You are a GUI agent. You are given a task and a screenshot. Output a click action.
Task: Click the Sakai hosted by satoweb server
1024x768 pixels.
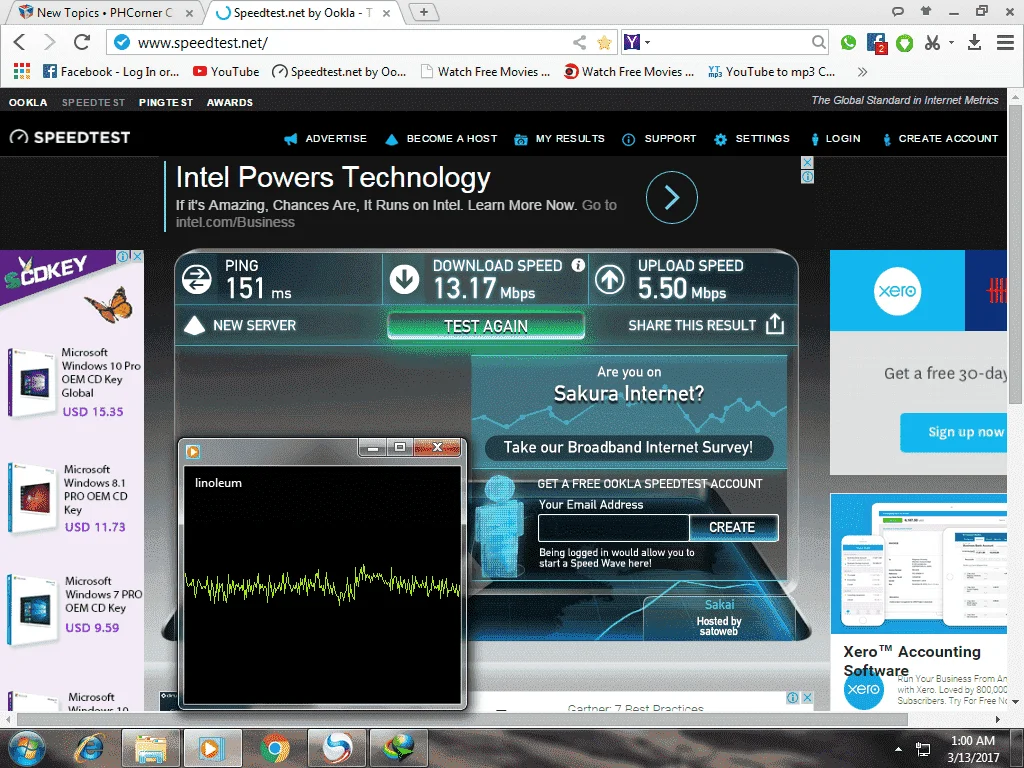tap(719, 617)
